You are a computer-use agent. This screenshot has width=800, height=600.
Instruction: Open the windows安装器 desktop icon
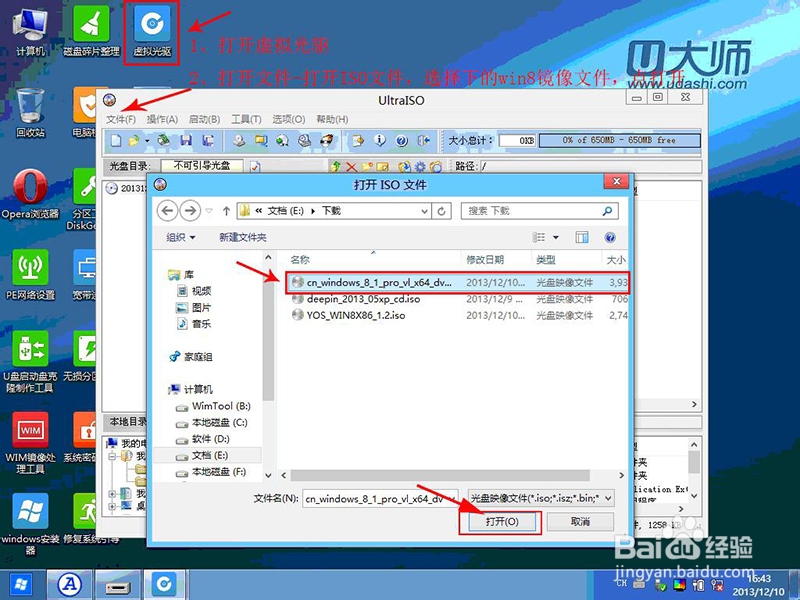tap(30, 524)
